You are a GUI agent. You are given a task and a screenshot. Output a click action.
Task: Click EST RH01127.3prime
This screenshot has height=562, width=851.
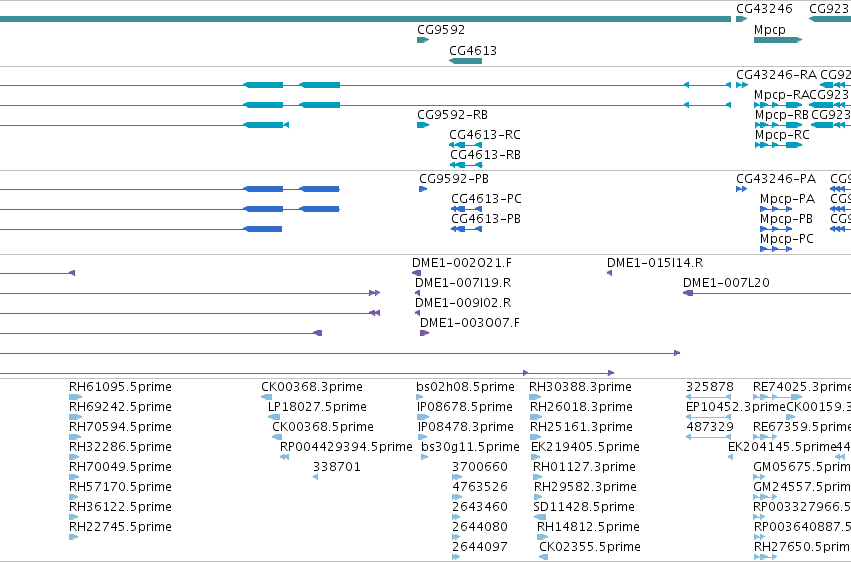(x=584, y=467)
